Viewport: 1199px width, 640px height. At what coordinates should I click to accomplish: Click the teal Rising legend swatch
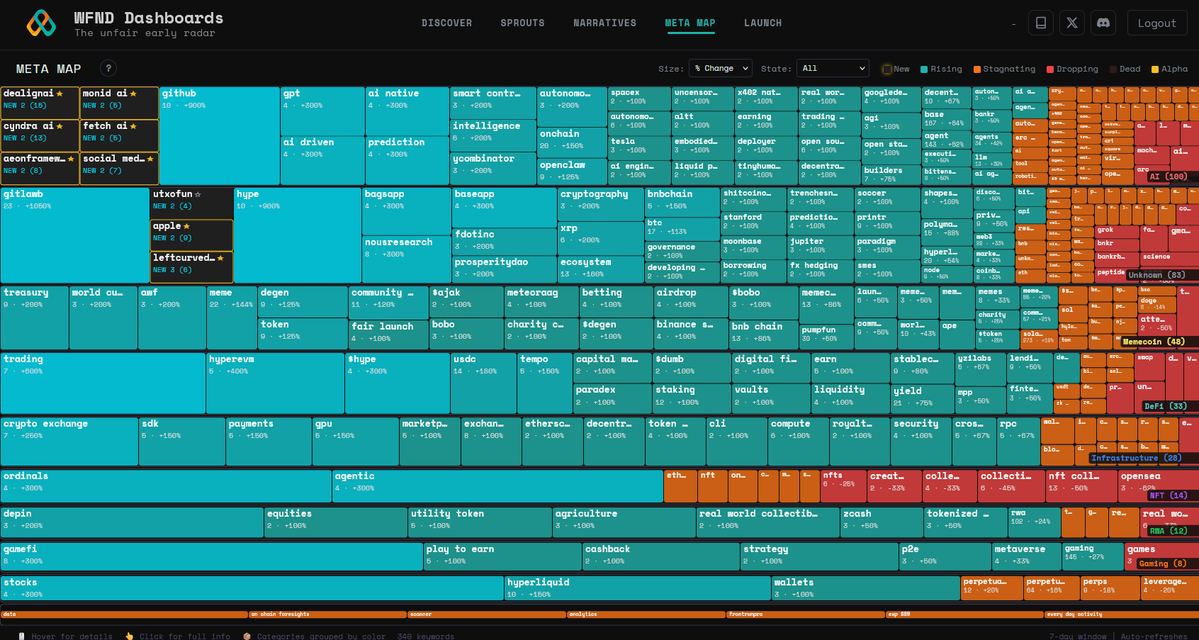(924, 69)
